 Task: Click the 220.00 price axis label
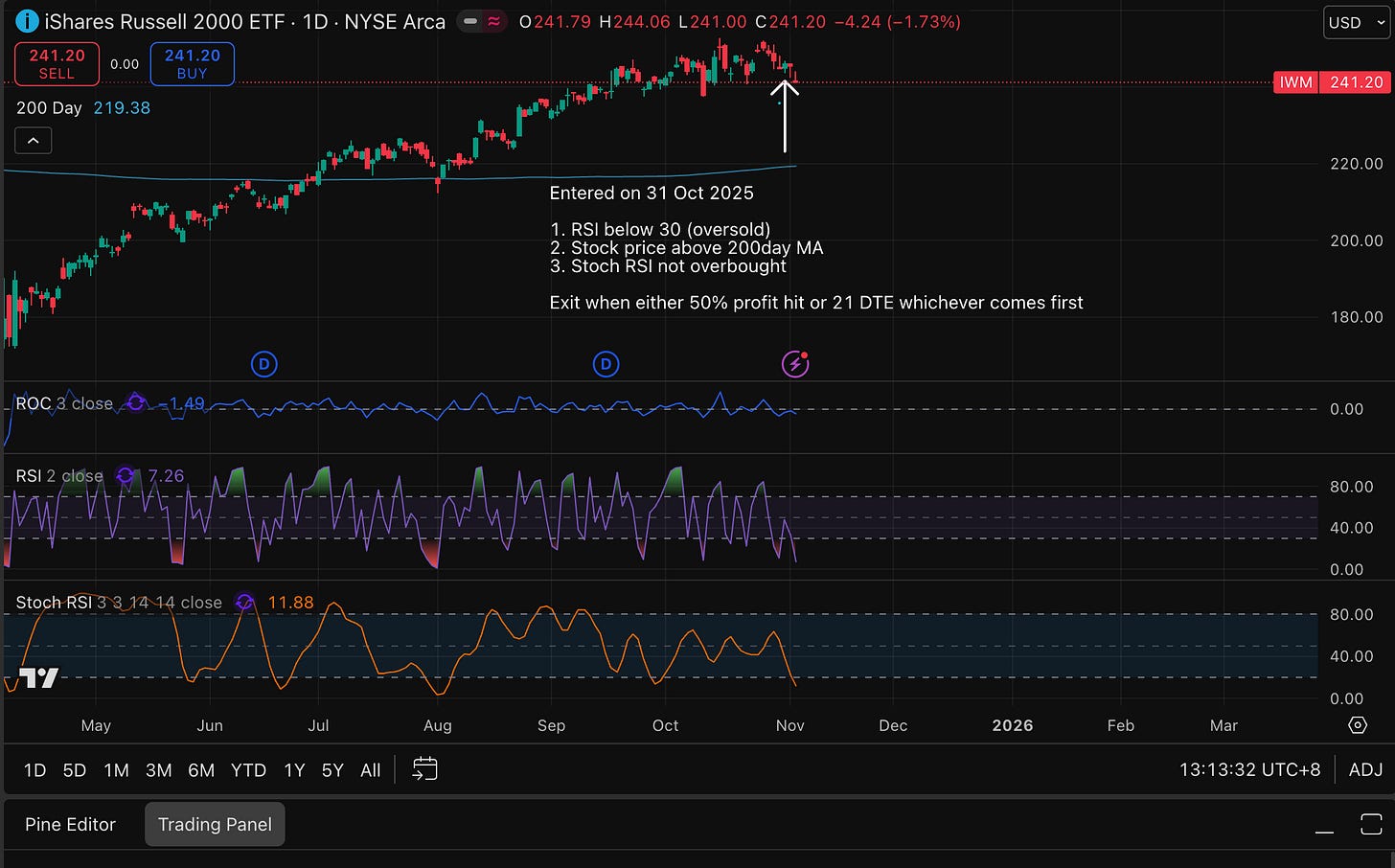click(x=1357, y=164)
